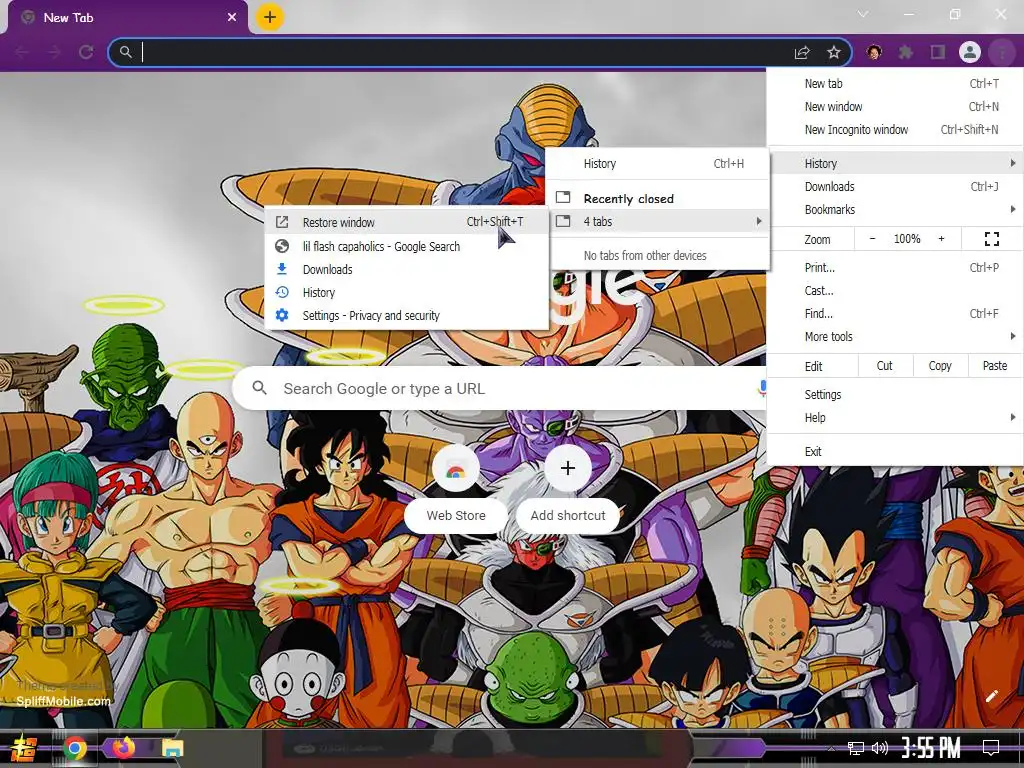Select New tab from Chrome menu
The height and width of the screenshot is (768, 1024).
tap(895, 84)
